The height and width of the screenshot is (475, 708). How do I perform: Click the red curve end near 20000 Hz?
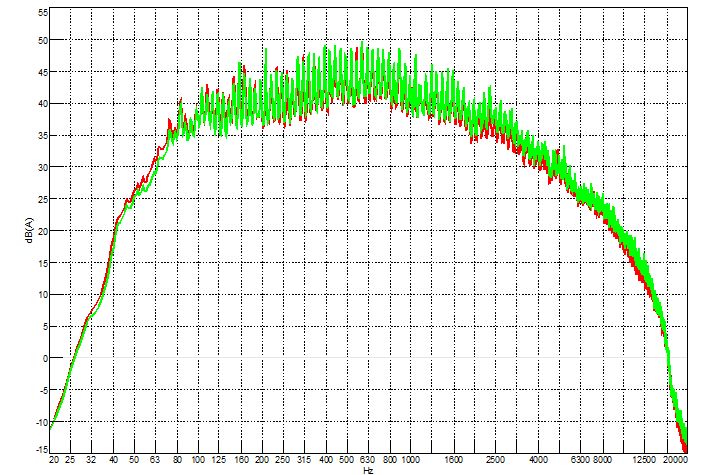coord(684,446)
